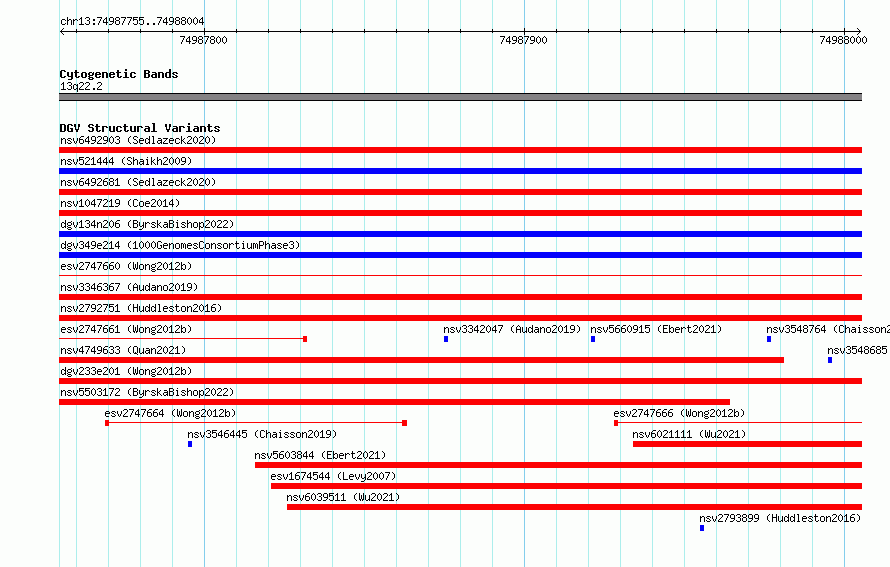Select red bar under dgv233e201
The image size is (890, 567).
click(x=460, y=381)
